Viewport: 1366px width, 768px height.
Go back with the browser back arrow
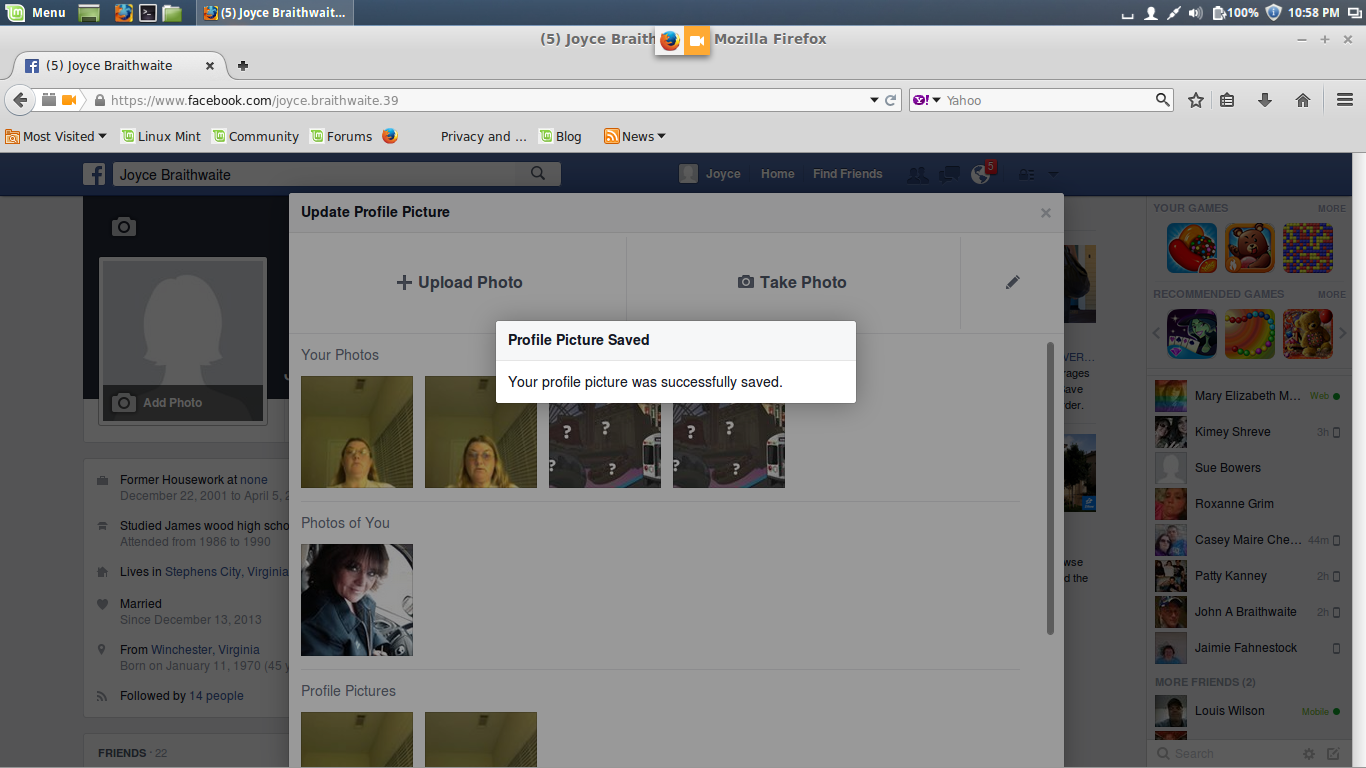(20, 100)
